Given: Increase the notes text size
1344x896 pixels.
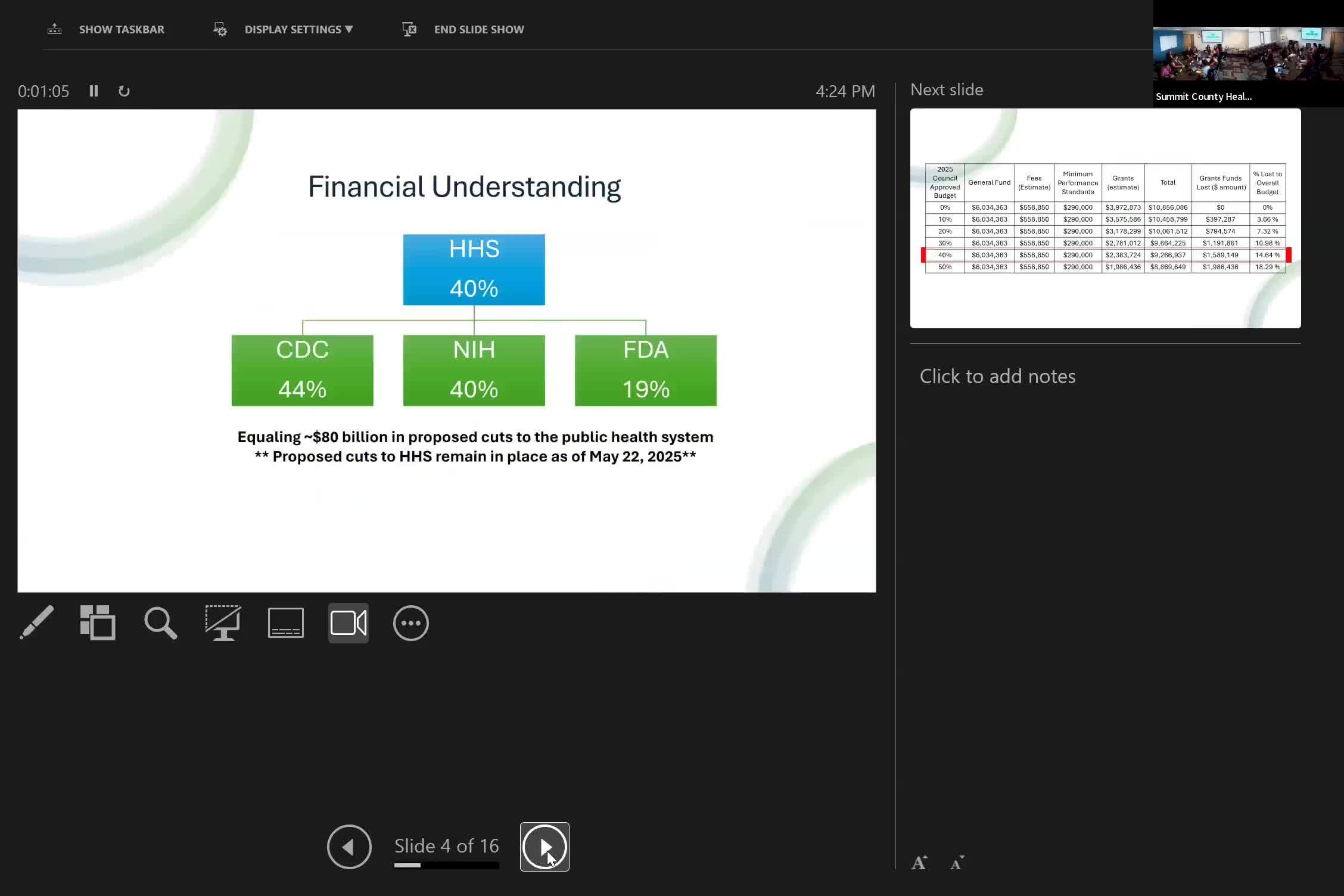Looking at the screenshot, I should coord(919,863).
